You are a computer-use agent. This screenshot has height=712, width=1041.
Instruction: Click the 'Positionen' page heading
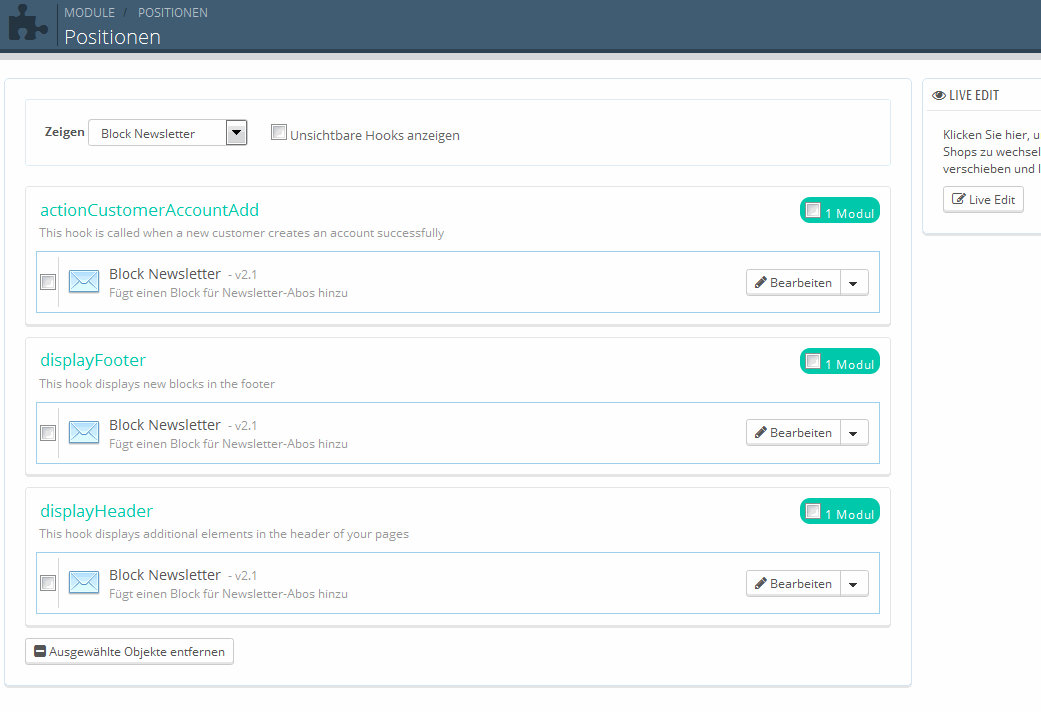tap(112, 37)
